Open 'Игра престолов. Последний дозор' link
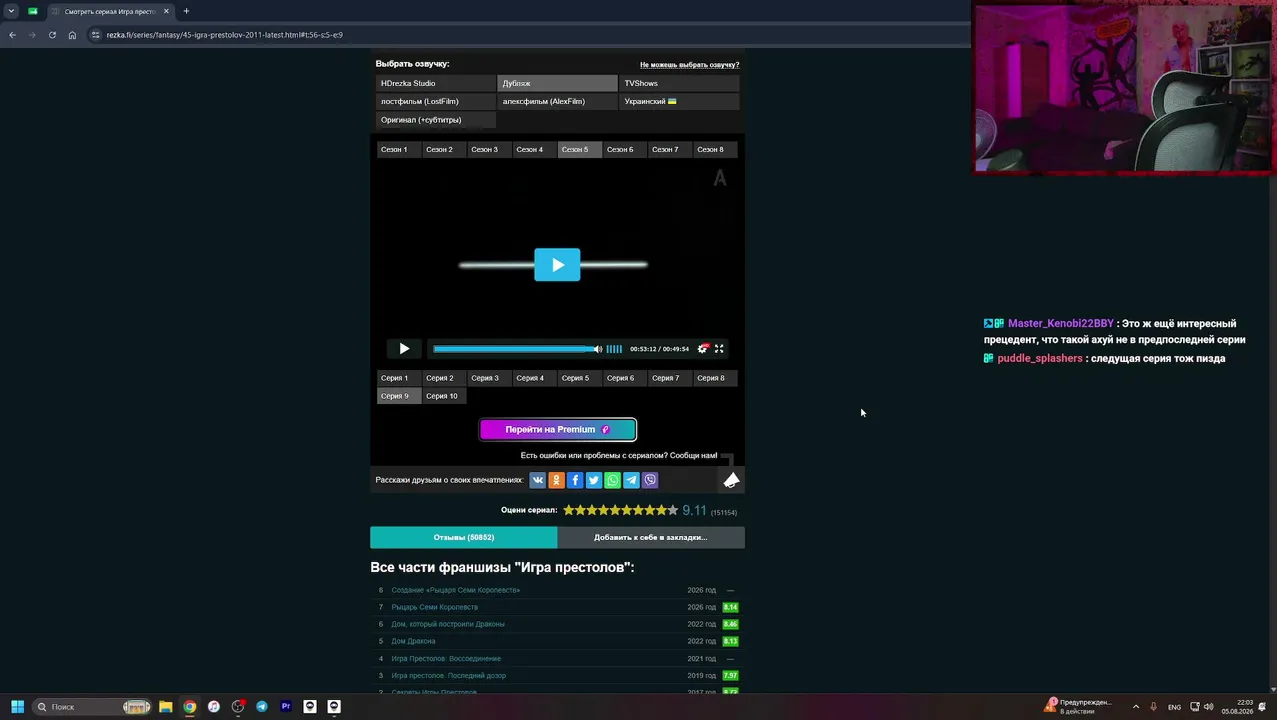The image size is (1277, 720). pos(448,675)
